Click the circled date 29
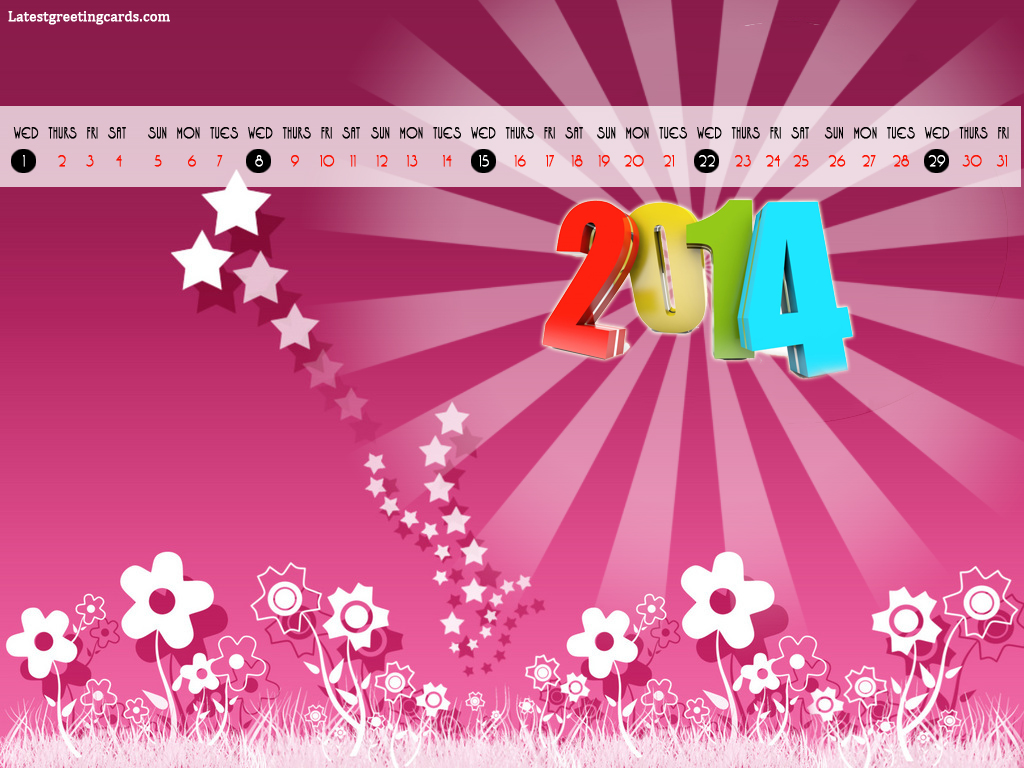 (936, 161)
